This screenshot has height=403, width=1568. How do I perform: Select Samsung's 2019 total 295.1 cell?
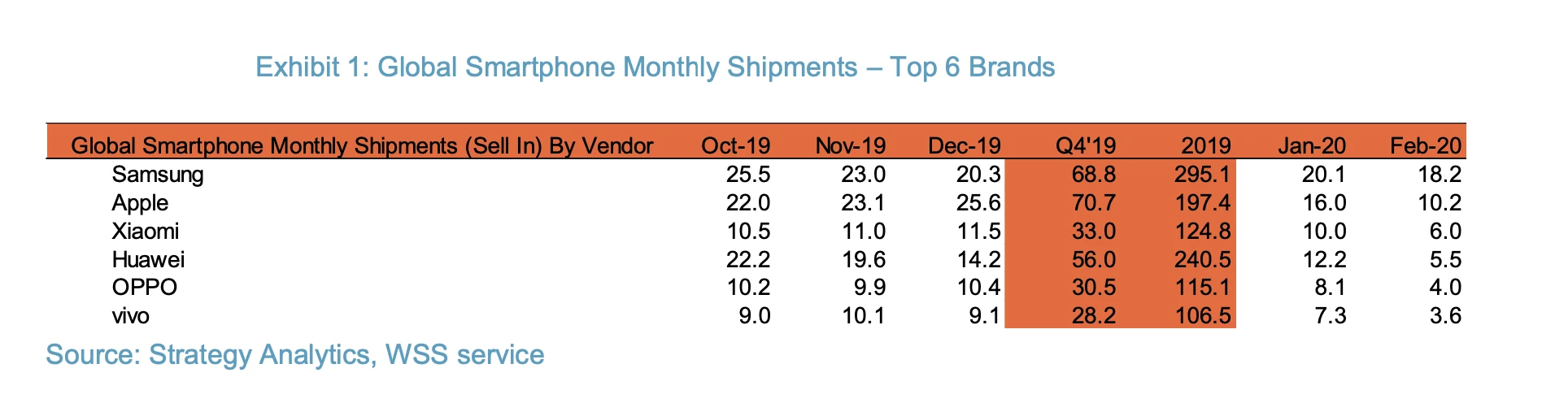point(1204,175)
